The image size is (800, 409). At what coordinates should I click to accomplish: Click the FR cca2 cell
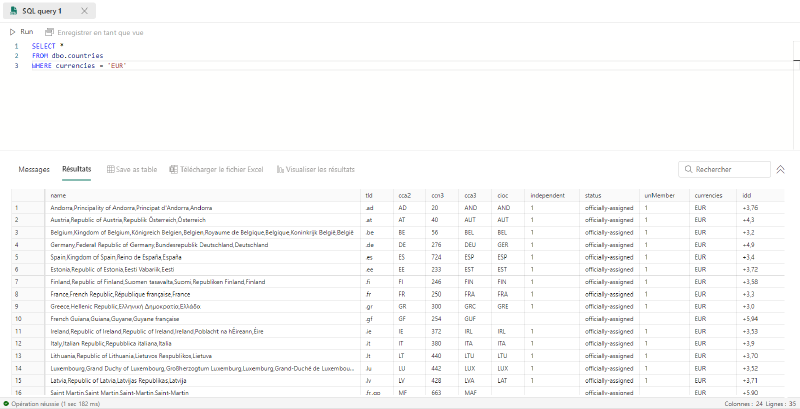click(x=410, y=294)
